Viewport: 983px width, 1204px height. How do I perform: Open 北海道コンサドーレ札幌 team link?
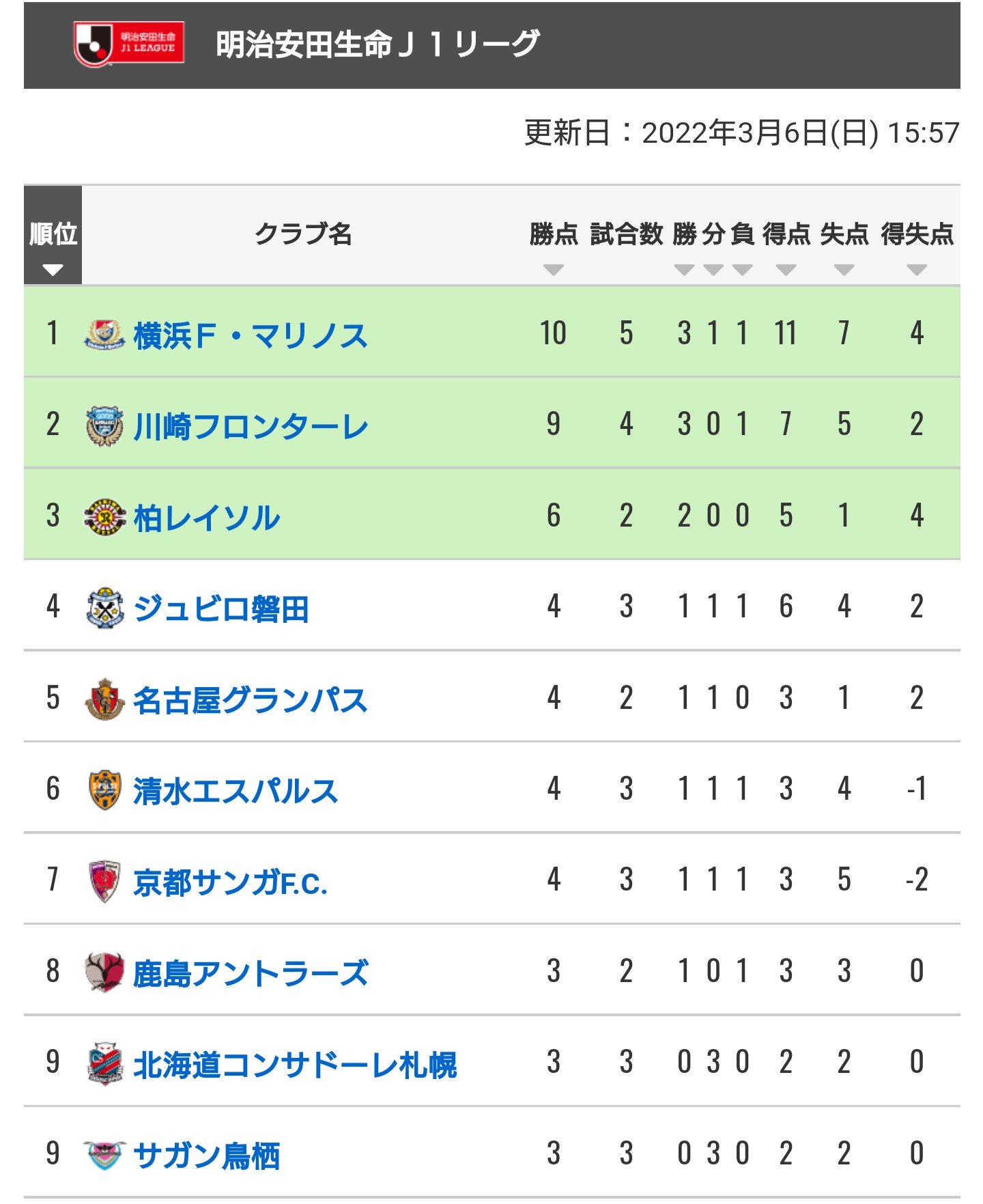pos(295,1065)
